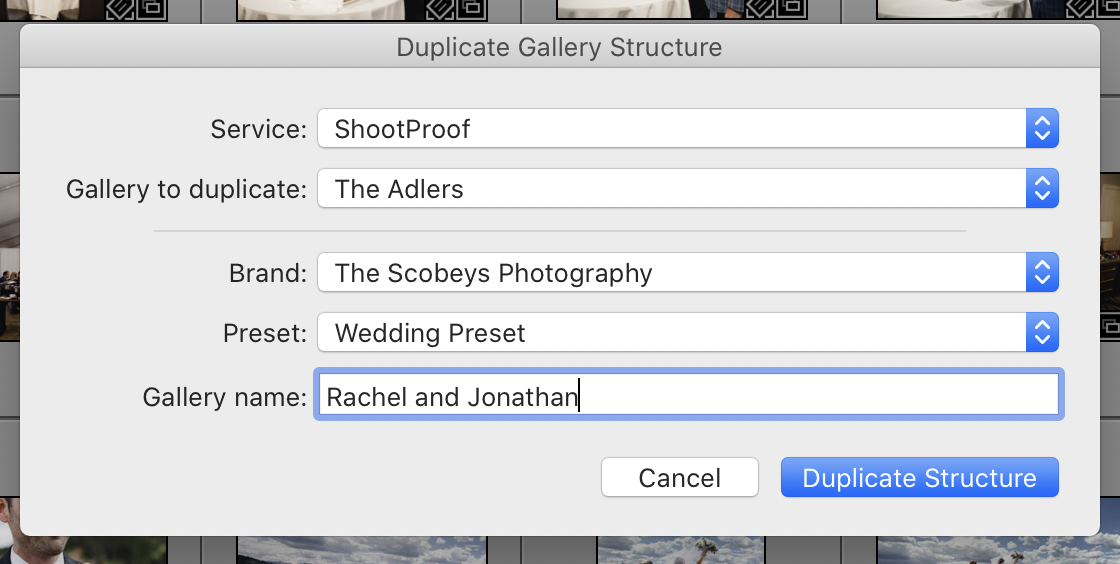The height and width of the screenshot is (564, 1120).
Task: Expand the Gallery to duplicate dropdown arrows
Action: pos(1042,188)
